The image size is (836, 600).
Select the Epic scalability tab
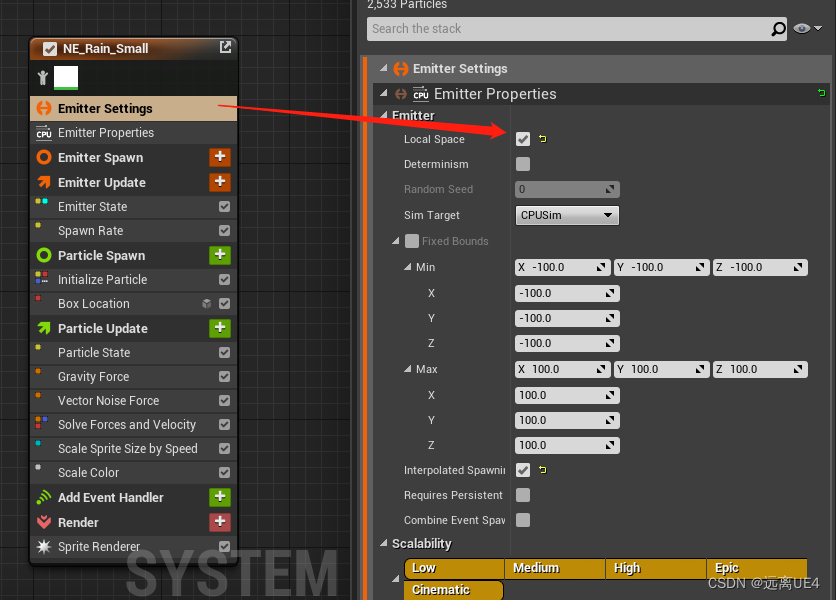(x=755, y=567)
